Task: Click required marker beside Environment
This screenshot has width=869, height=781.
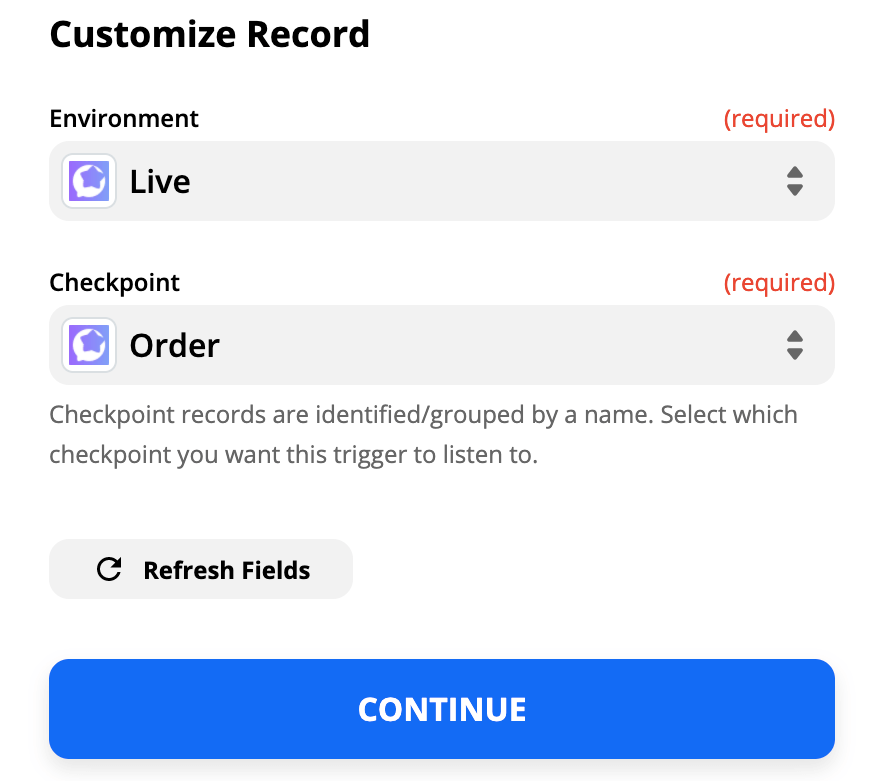Action: click(x=779, y=119)
